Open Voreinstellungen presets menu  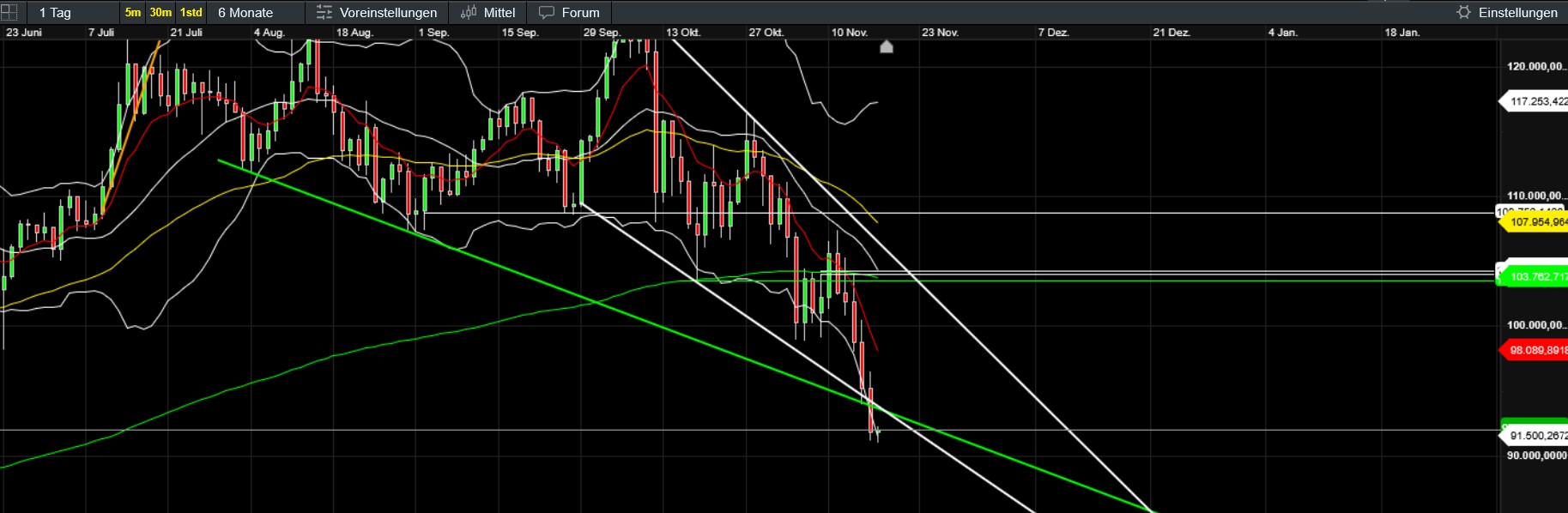(377, 12)
